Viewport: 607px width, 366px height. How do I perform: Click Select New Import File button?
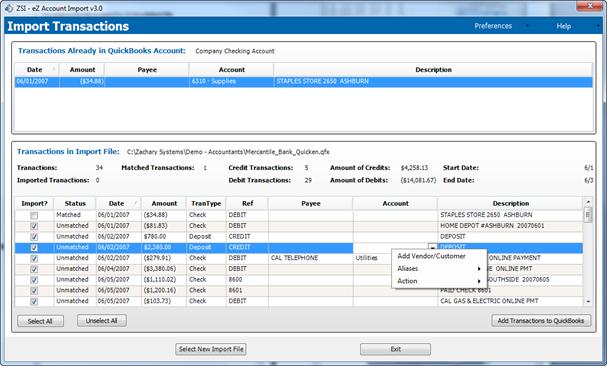(x=211, y=349)
